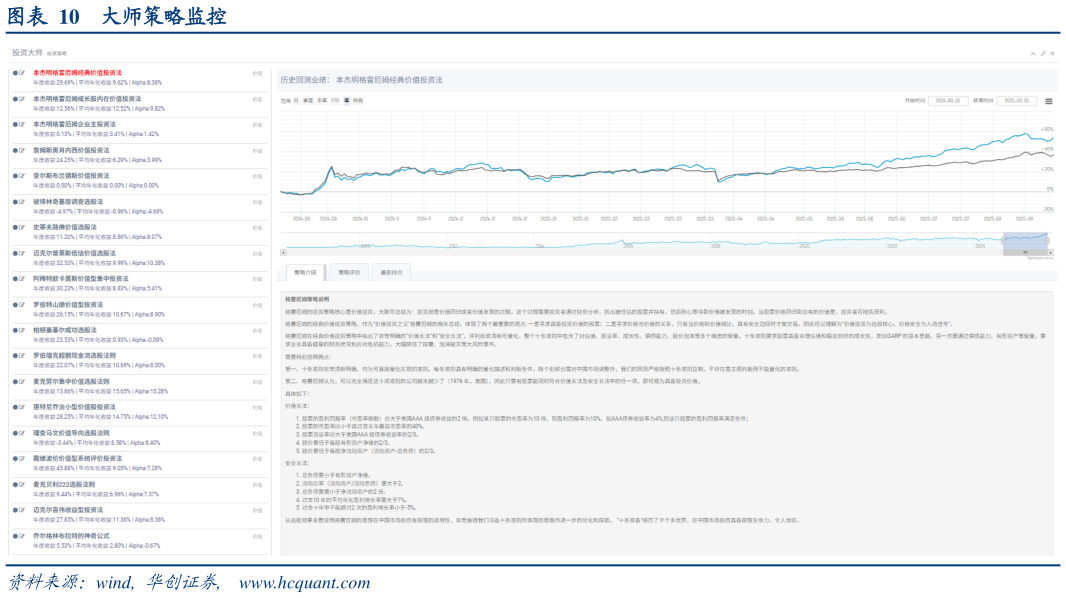
Task: Open the start date picker field
Action: coord(949,101)
